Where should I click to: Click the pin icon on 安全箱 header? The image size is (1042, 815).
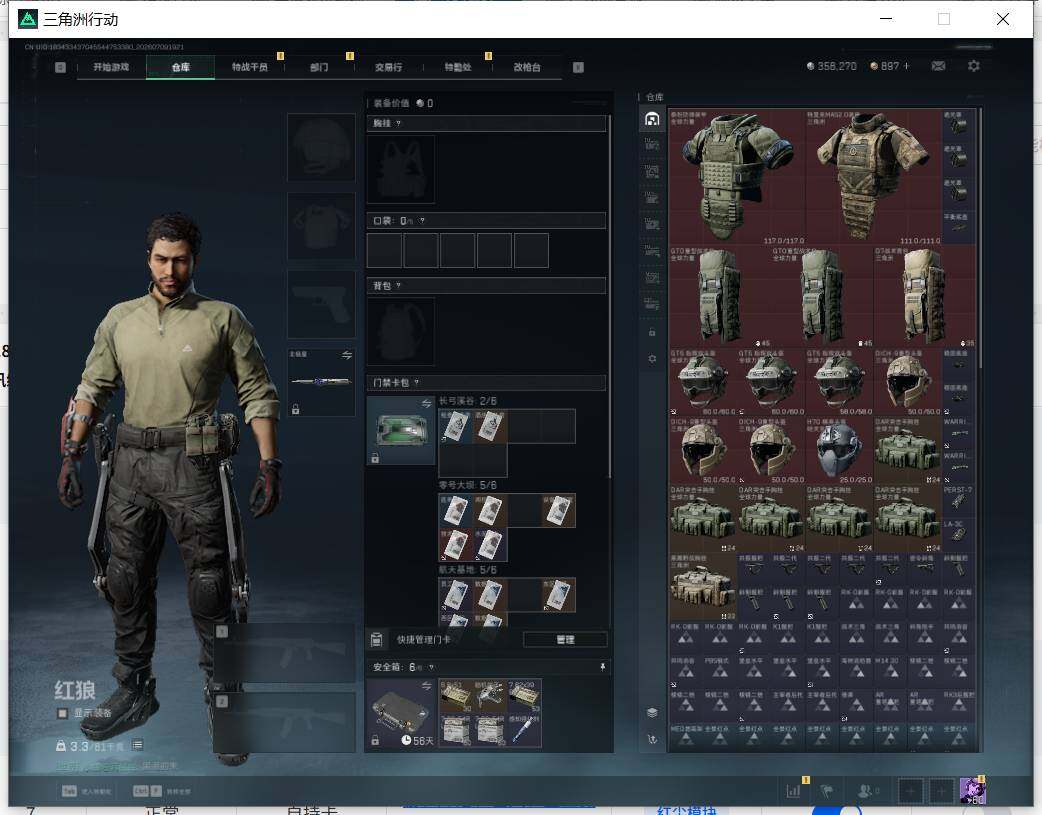pos(603,667)
